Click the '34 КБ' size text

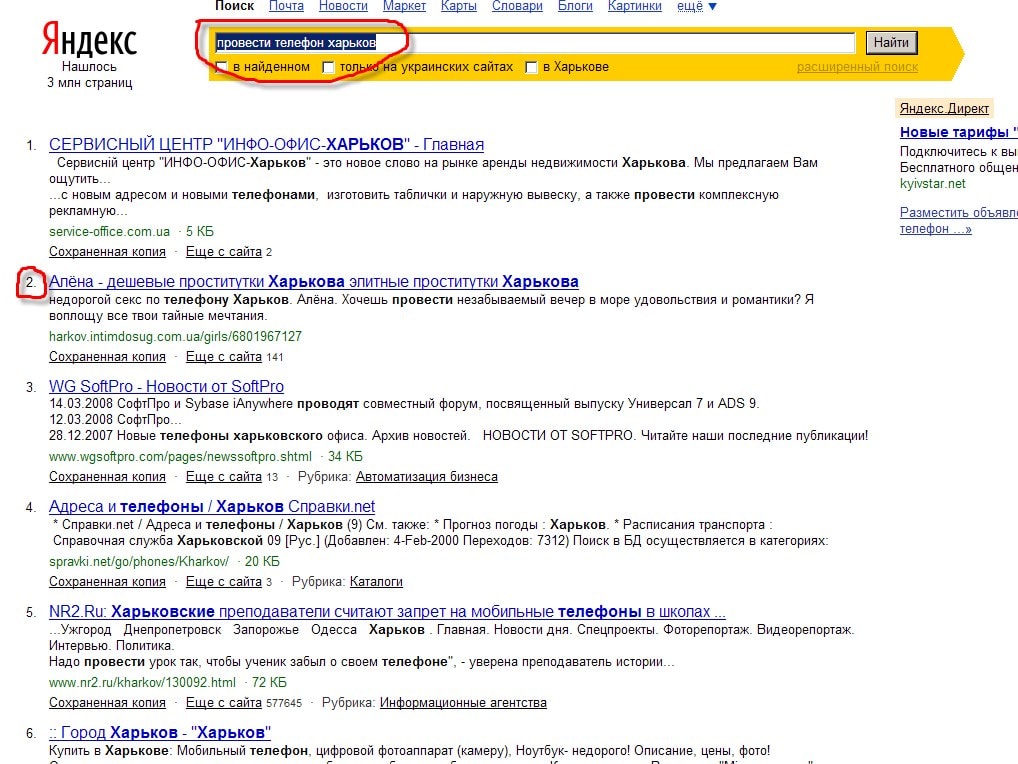(345, 457)
